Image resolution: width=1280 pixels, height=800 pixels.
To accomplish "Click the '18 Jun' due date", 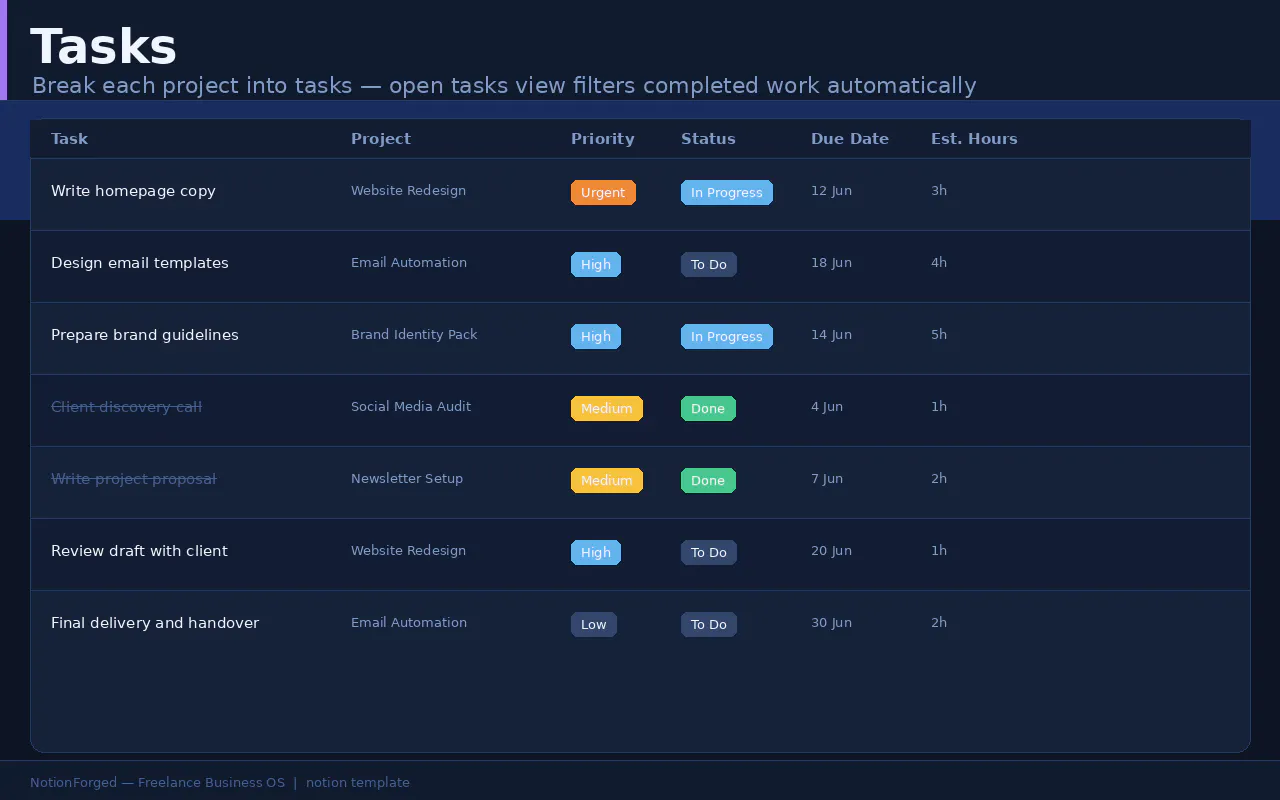I will point(831,263).
